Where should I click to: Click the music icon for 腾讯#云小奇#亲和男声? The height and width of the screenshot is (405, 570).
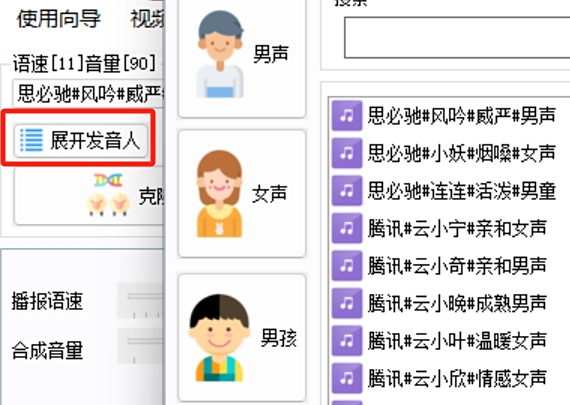point(347,265)
